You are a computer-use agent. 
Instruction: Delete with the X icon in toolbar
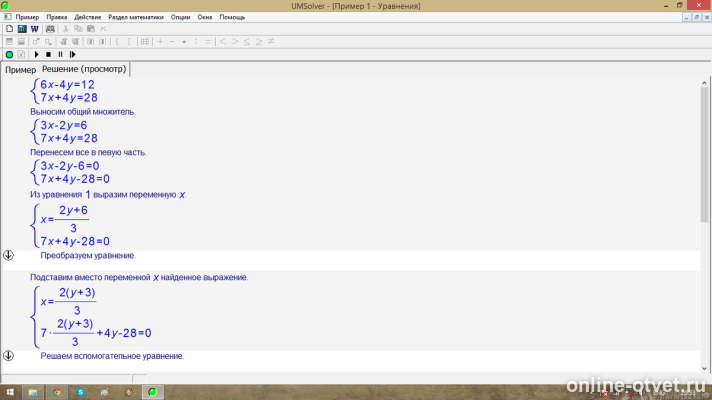(x=103, y=29)
